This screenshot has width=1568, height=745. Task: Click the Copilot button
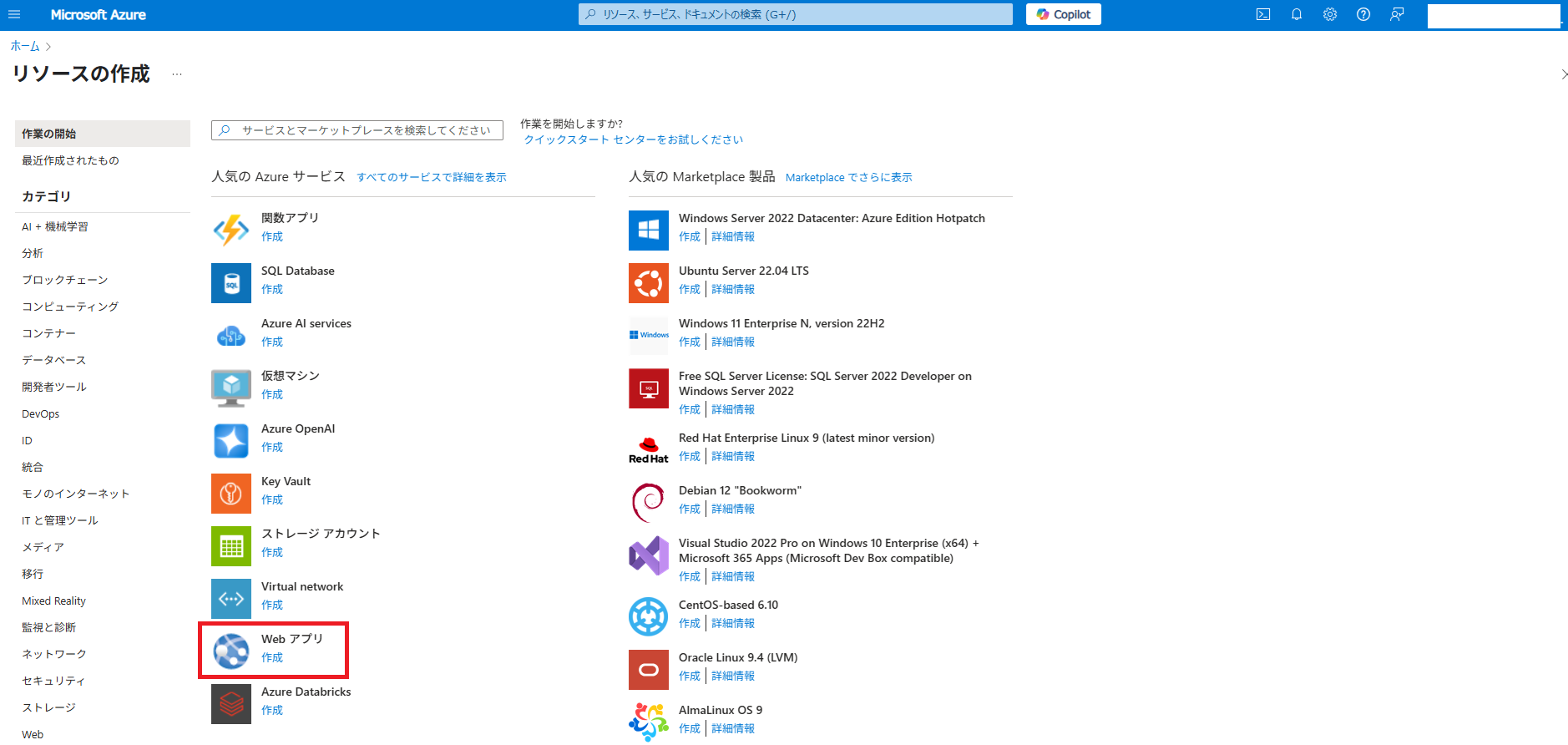point(1063,14)
